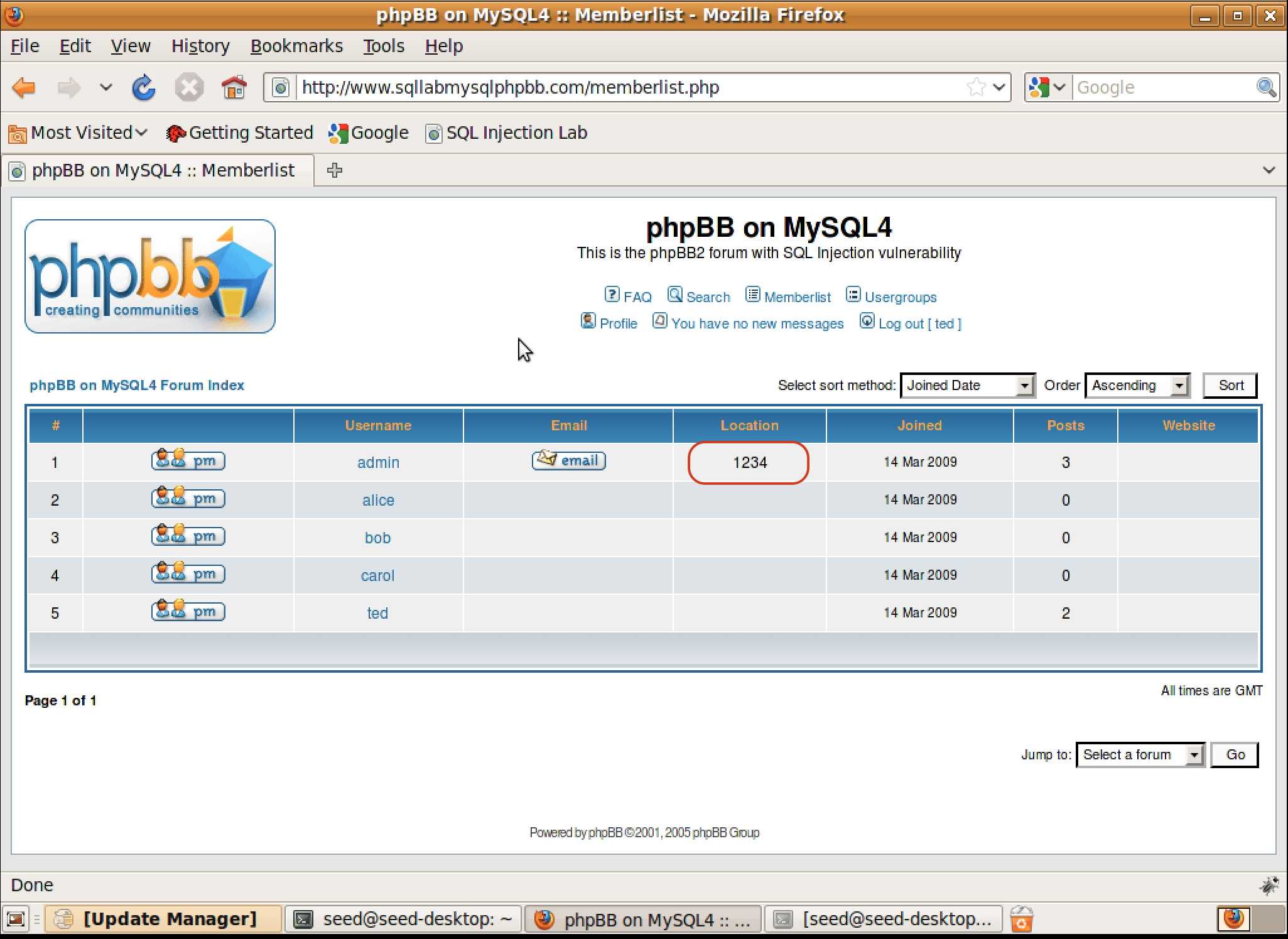The image size is (1288, 939).
Task: Open the Help menu
Action: coord(444,46)
